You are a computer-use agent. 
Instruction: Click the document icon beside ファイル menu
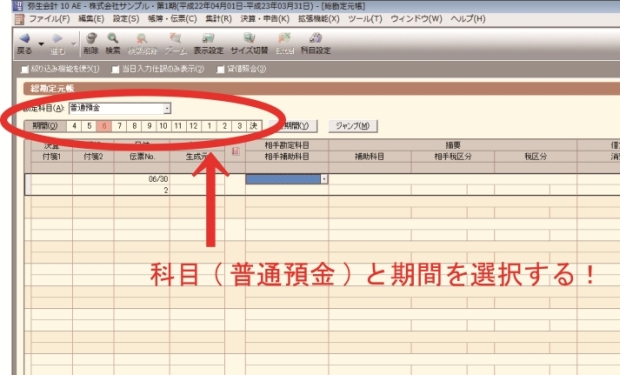pyautogui.click(x=19, y=19)
